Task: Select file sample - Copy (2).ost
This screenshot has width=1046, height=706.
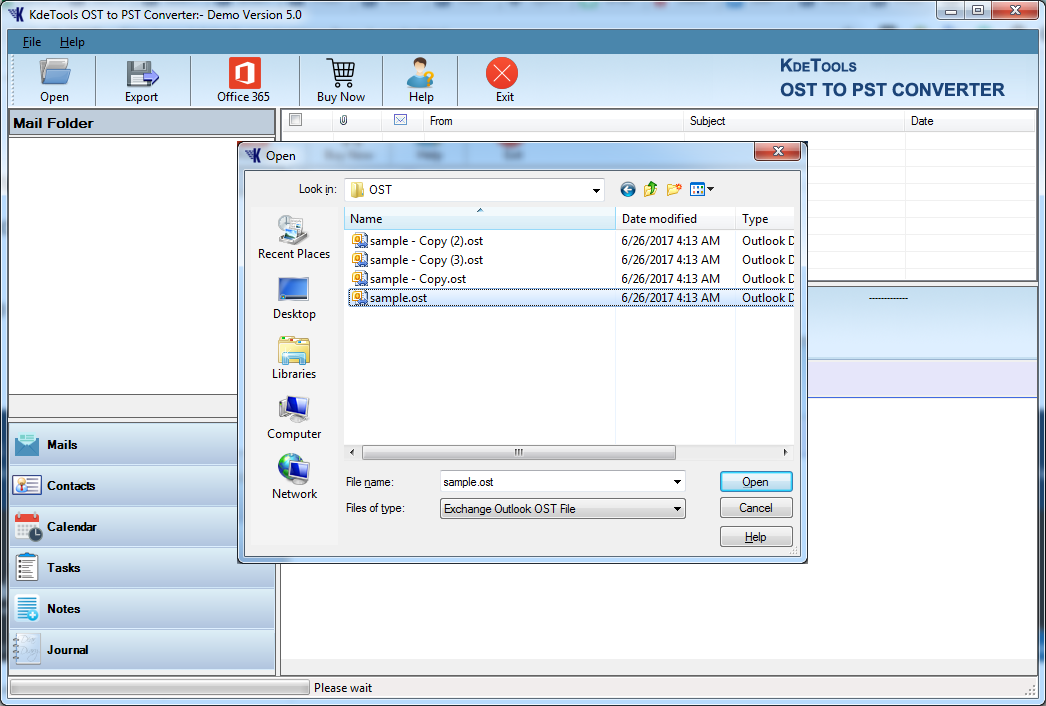Action: (426, 241)
